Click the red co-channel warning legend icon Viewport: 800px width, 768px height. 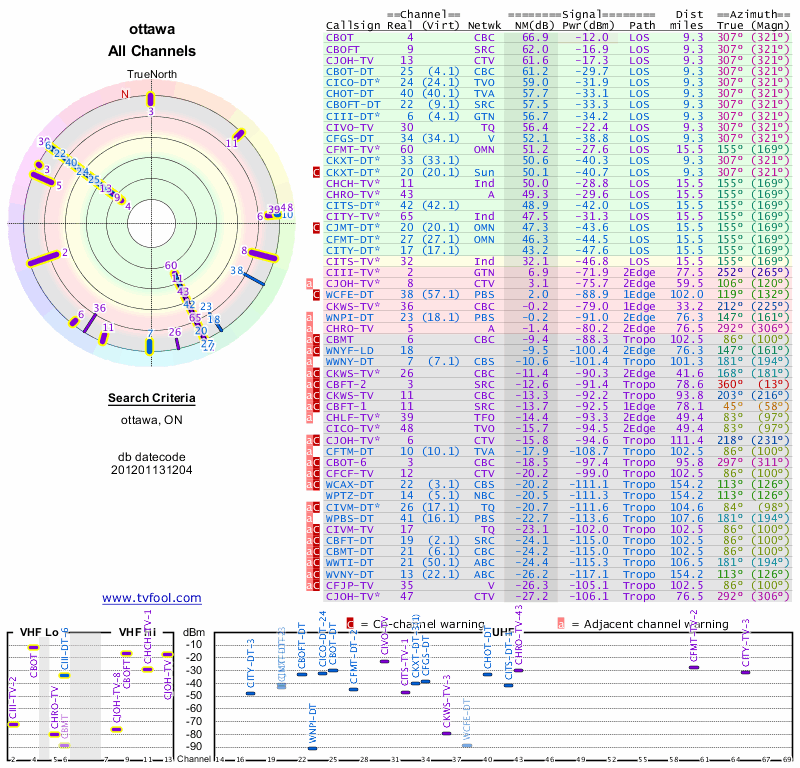[350, 624]
